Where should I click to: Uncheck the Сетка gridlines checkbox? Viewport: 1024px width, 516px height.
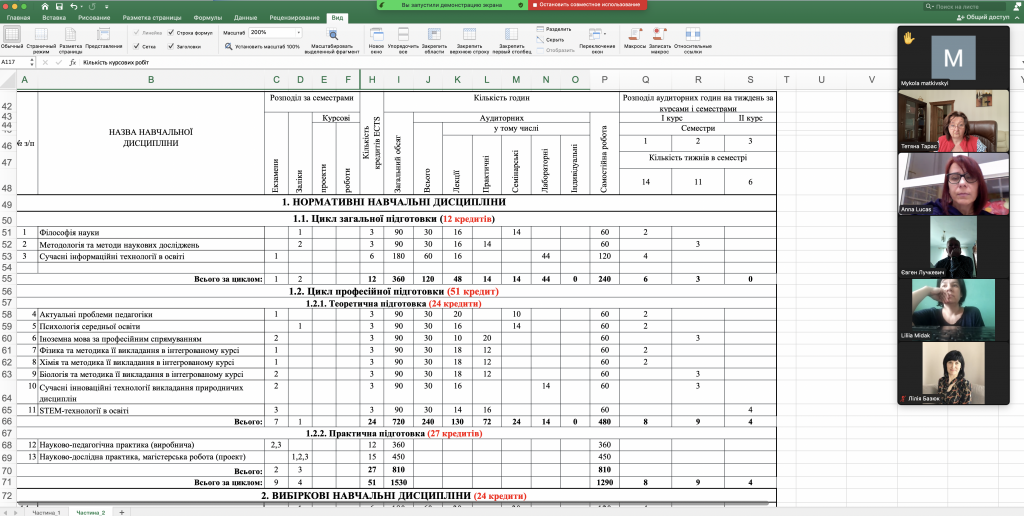[x=136, y=46]
